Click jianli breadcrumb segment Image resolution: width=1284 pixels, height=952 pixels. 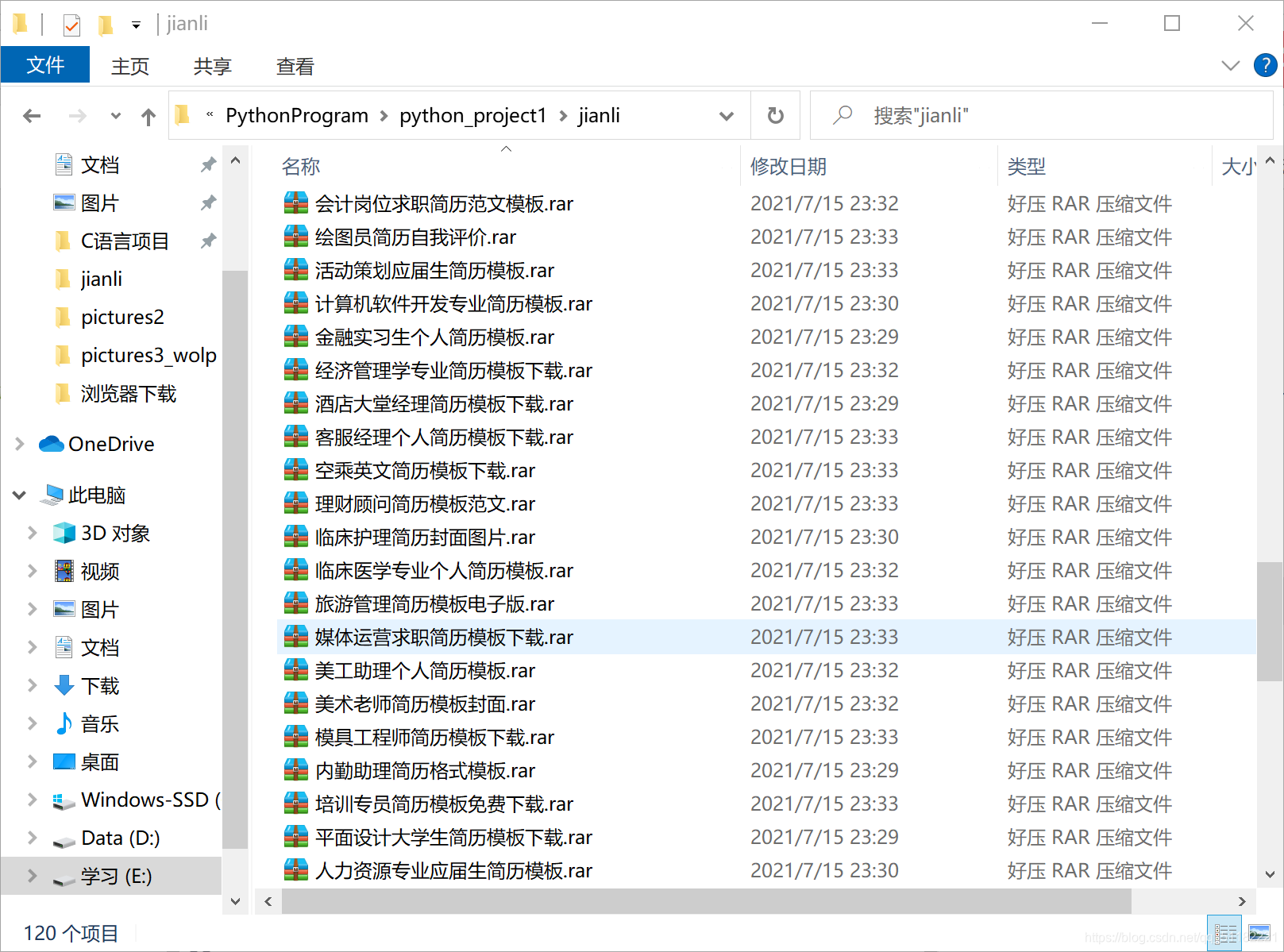point(600,116)
